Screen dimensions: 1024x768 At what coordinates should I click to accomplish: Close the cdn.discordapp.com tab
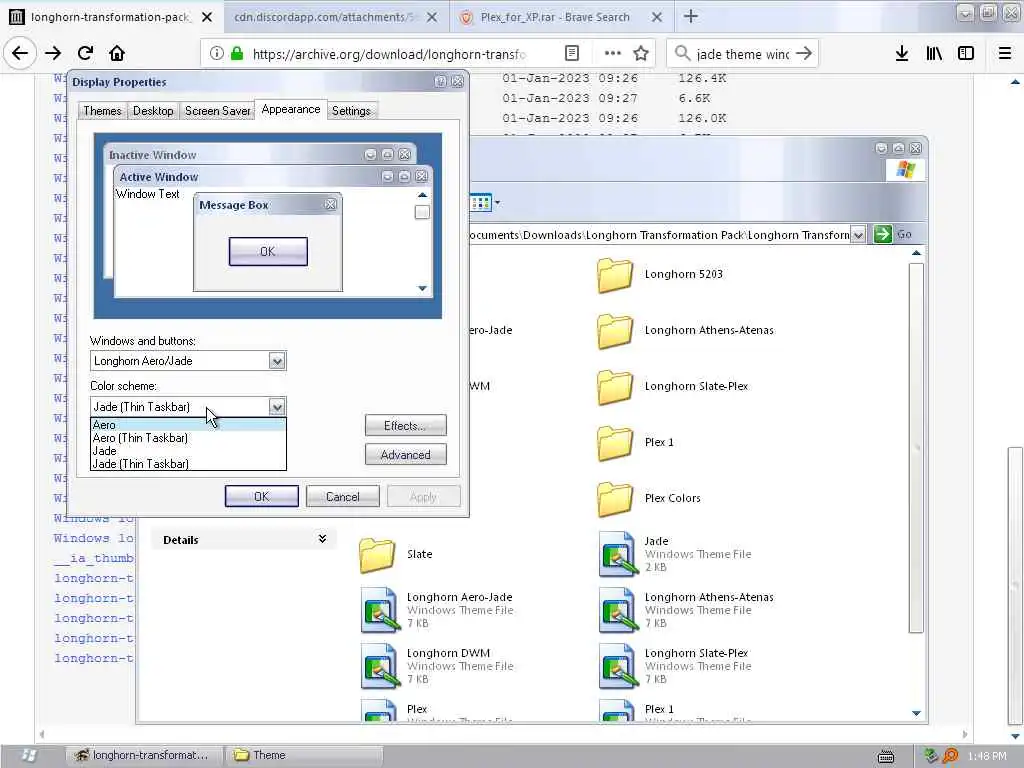tap(432, 18)
